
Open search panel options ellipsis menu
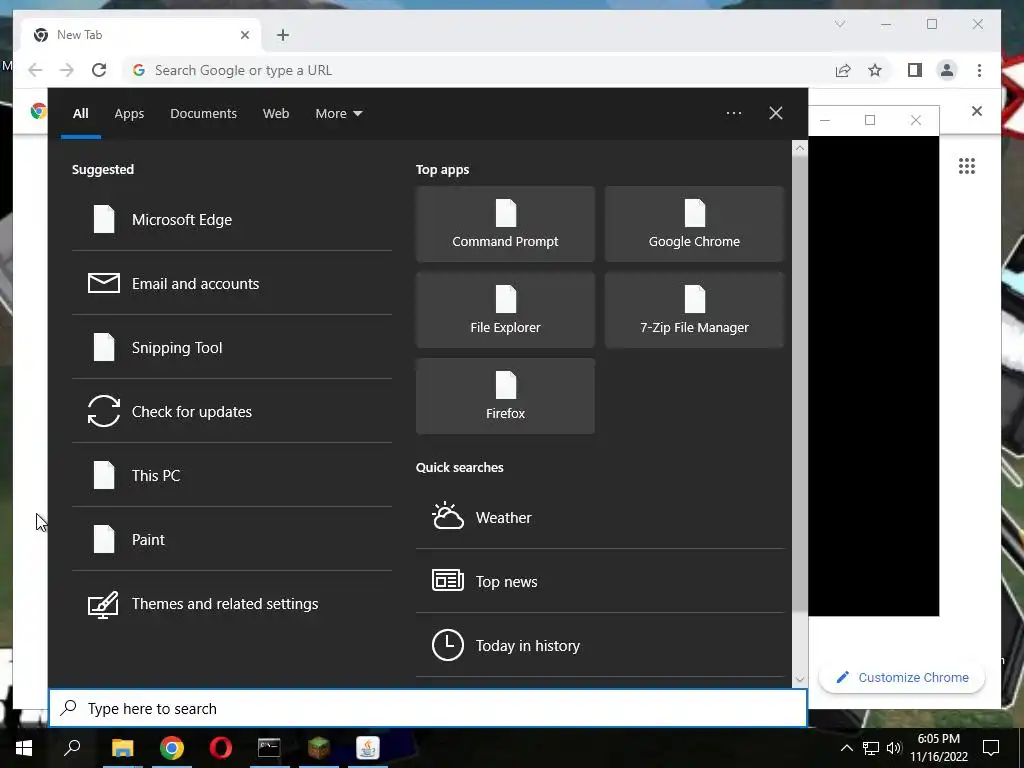733,113
